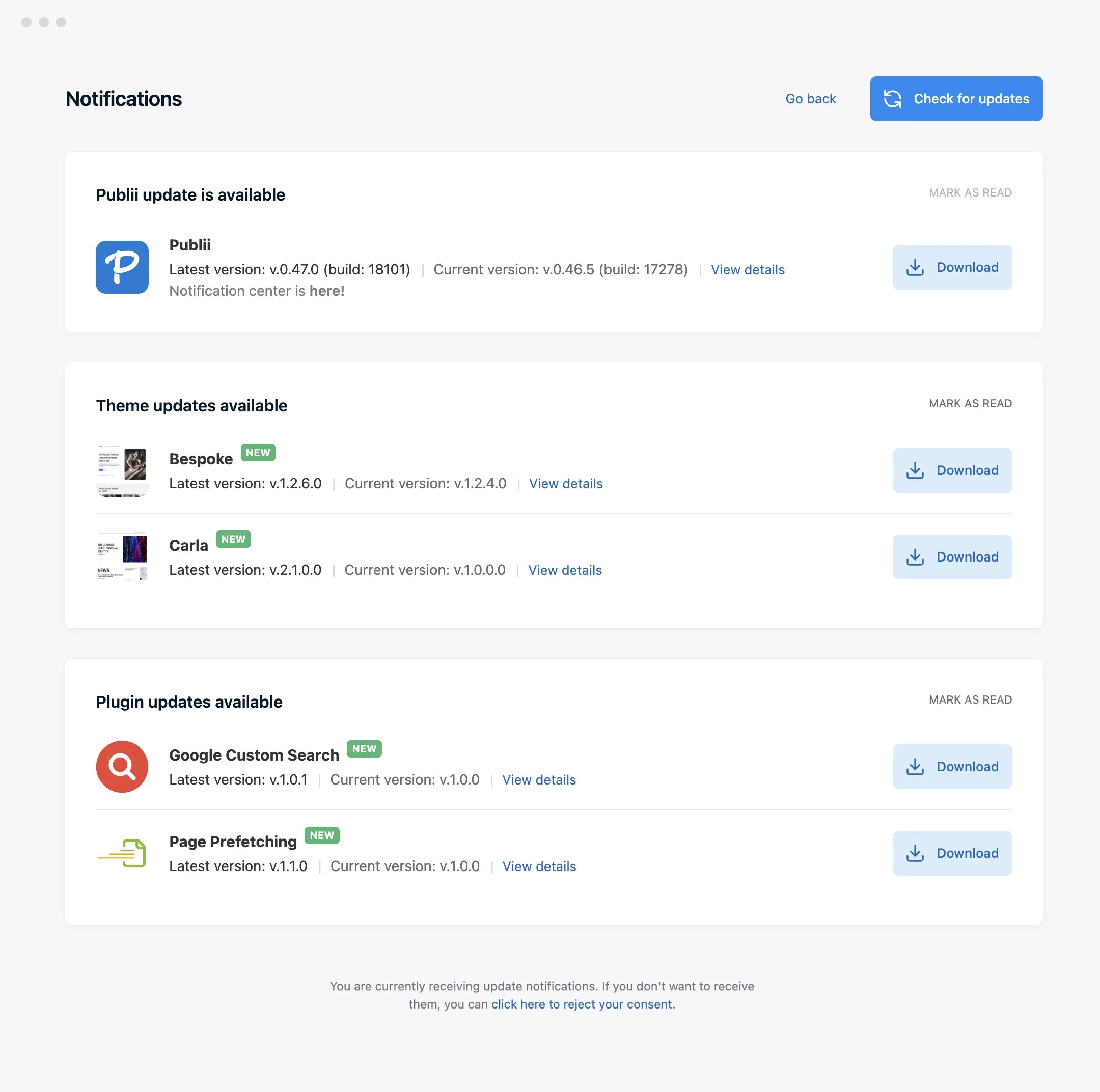The width and height of the screenshot is (1100, 1092).
Task: Mark Theme updates as read
Action: [x=970, y=403]
